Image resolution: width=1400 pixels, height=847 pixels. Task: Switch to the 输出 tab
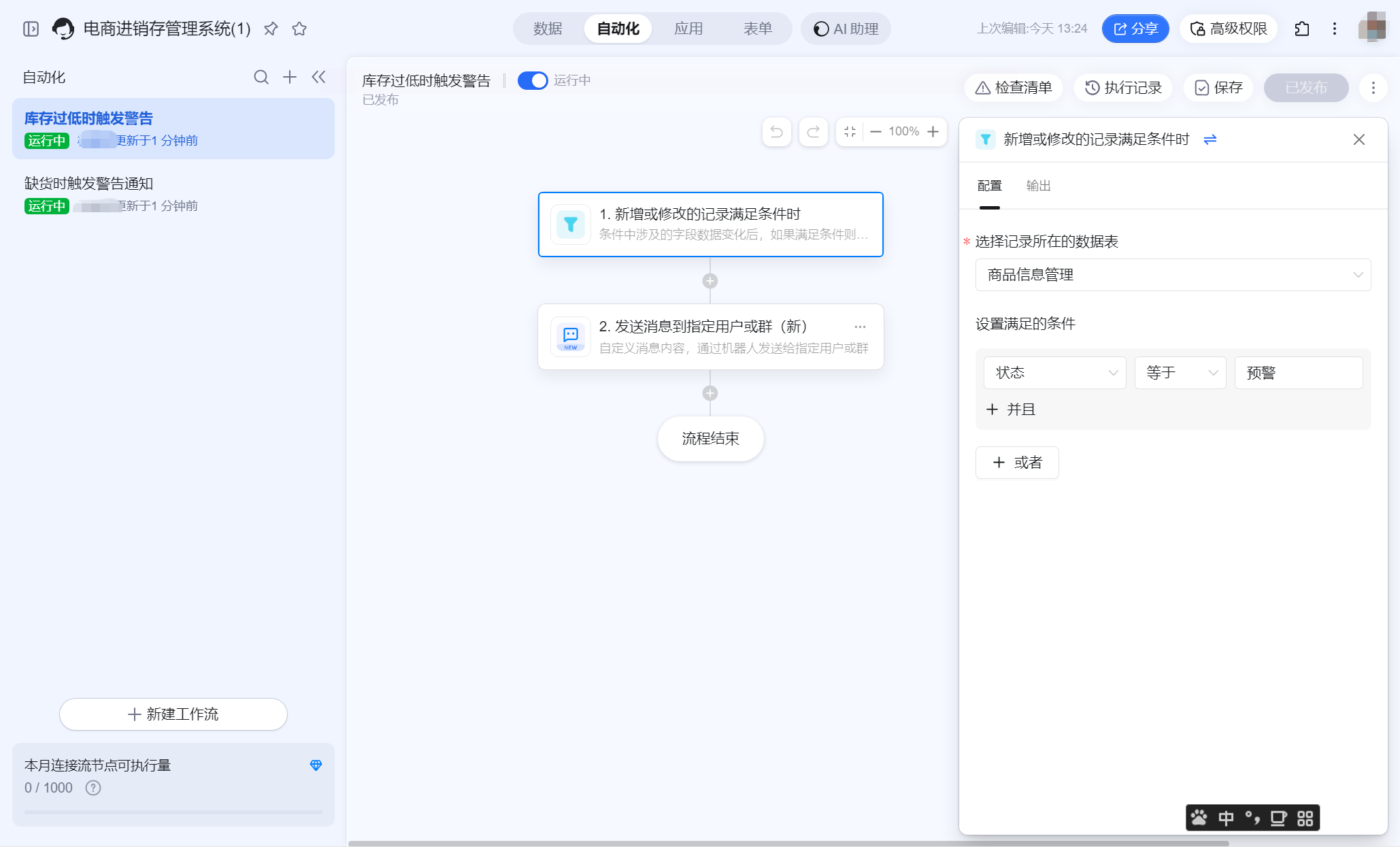click(x=1038, y=186)
